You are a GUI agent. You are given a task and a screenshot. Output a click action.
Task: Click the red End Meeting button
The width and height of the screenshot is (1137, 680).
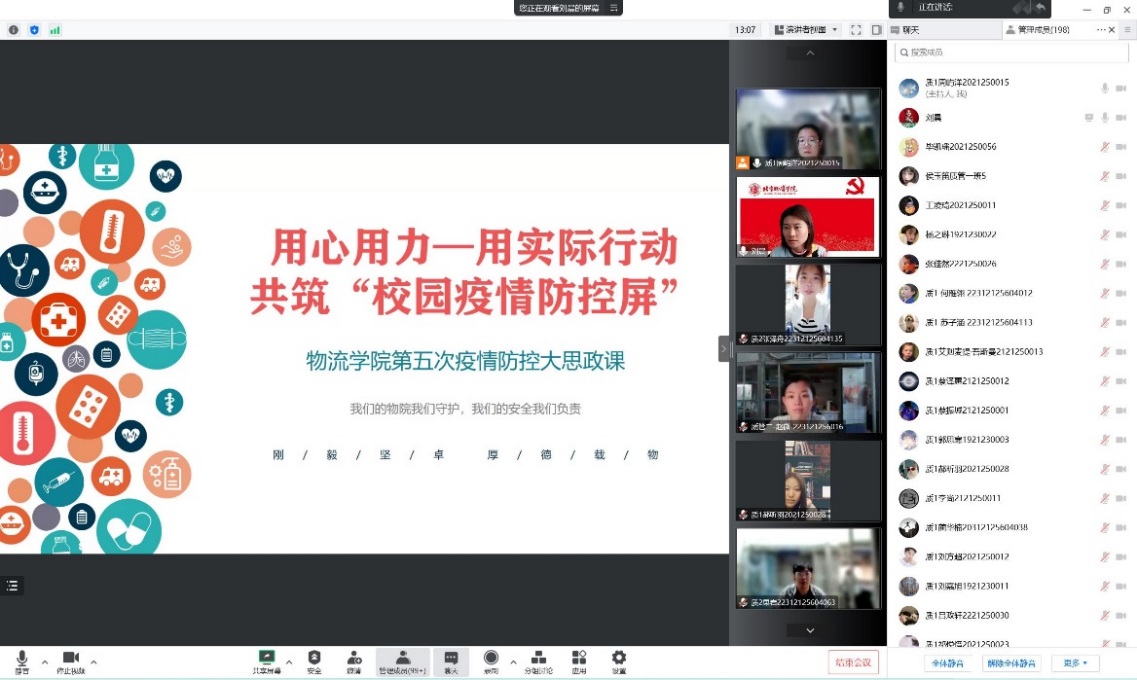(x=853, y=662)
